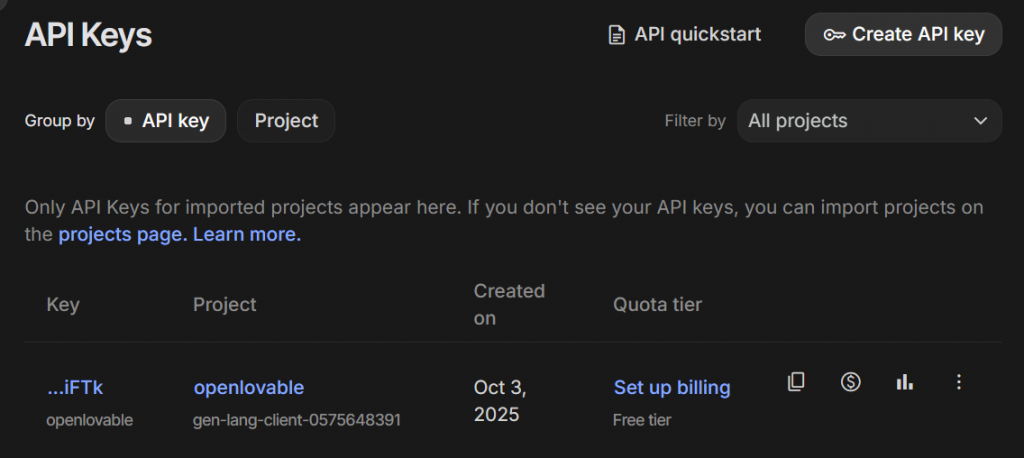Click the document icon beside API quickstart

617,35
